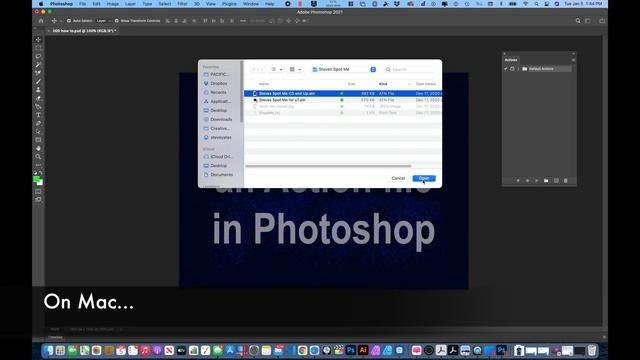
Task: Open the Move tool preset picker arrow
Action: coord(60,21)
